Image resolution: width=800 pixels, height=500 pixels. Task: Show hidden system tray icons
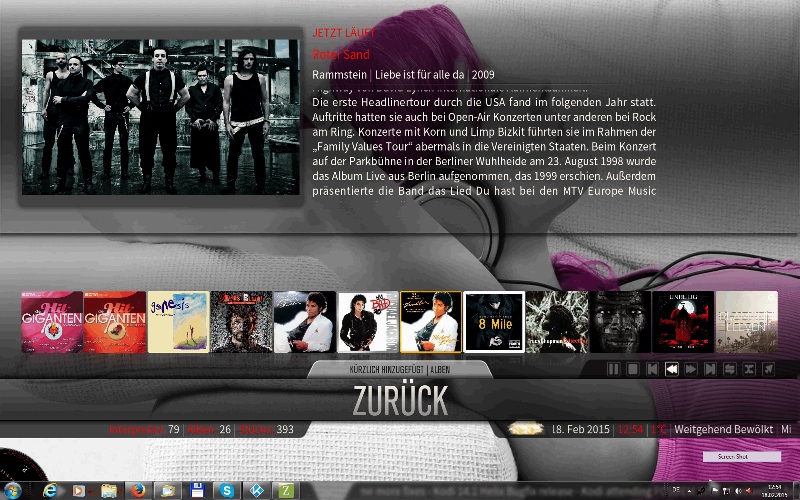tap(689, 491)
